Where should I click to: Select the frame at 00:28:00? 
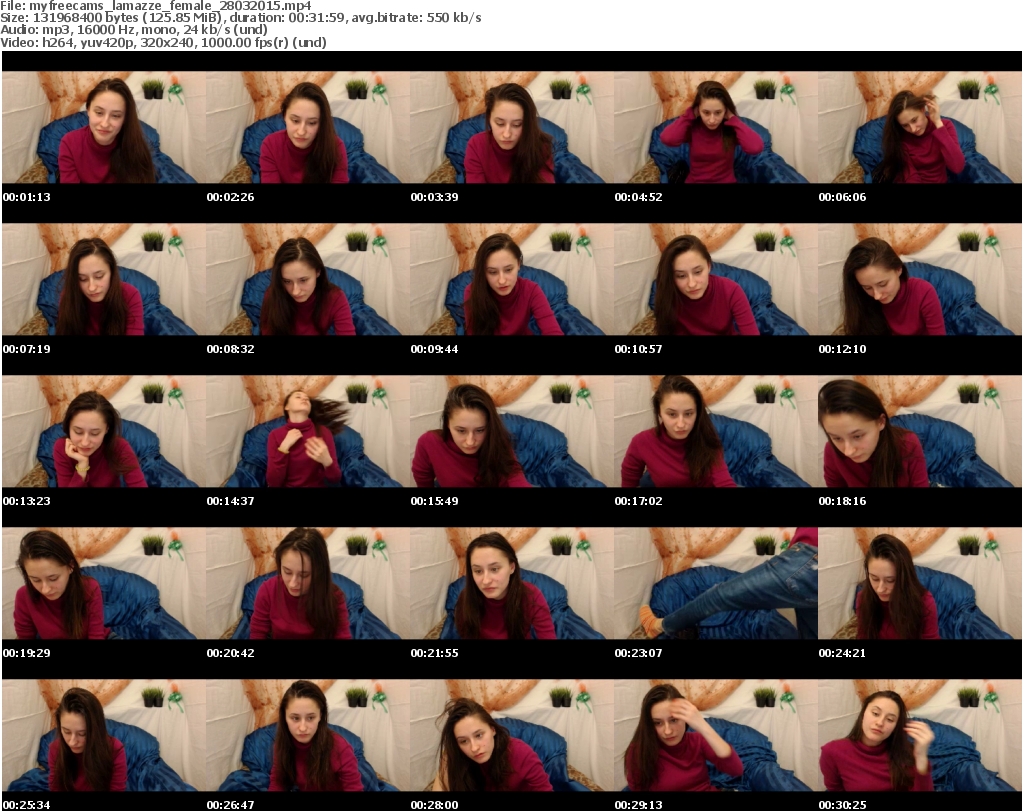click(511, 736)
